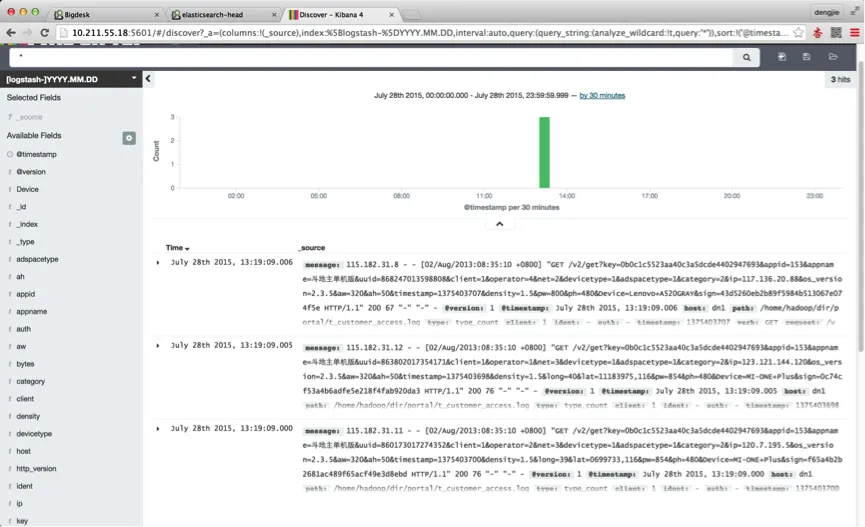Collapse the sidebar with the left chevron
The image size is (865, 527).
148,78
